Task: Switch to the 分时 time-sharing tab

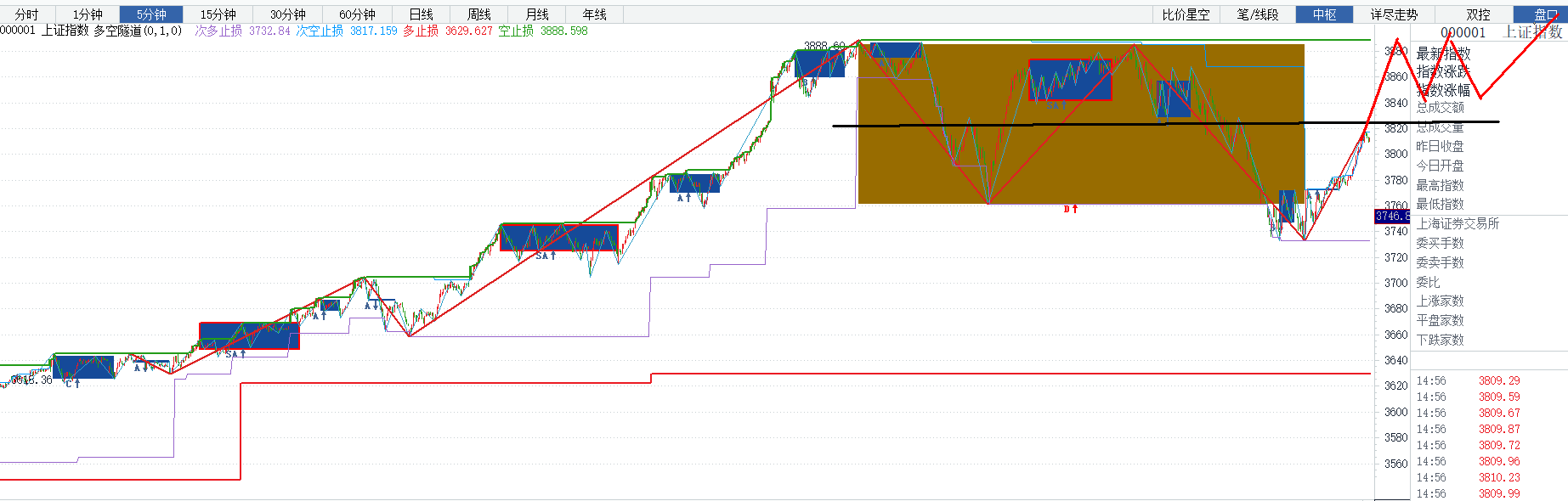Action: [26, 14]
